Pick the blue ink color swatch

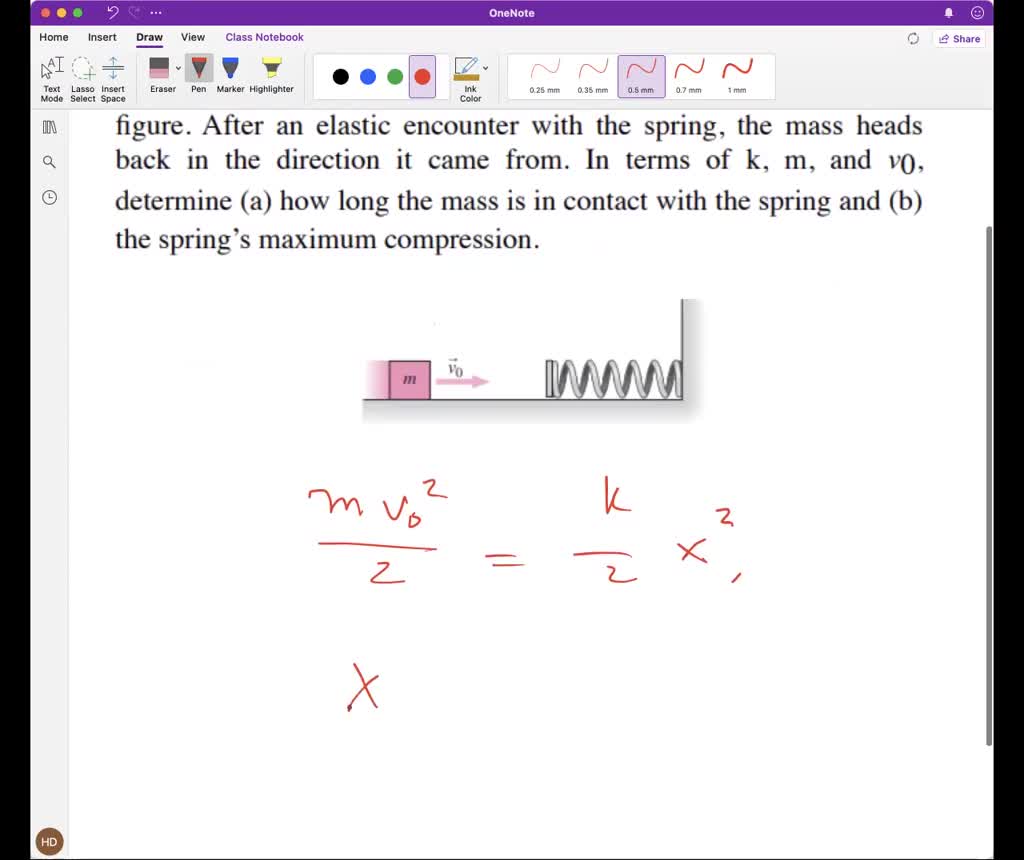point(368,76)
